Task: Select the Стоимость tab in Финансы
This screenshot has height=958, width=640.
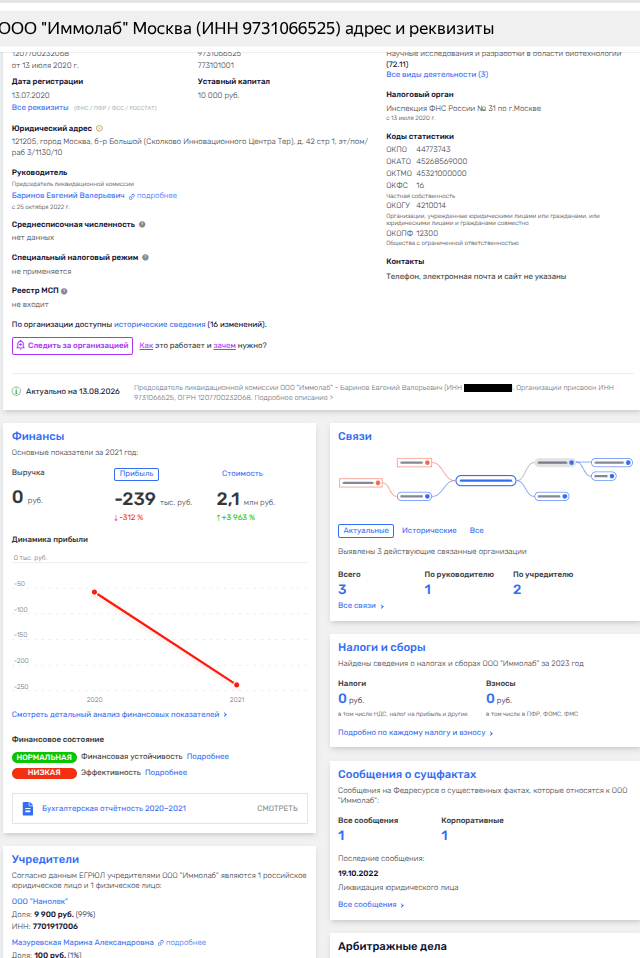Action: point(242,474)
